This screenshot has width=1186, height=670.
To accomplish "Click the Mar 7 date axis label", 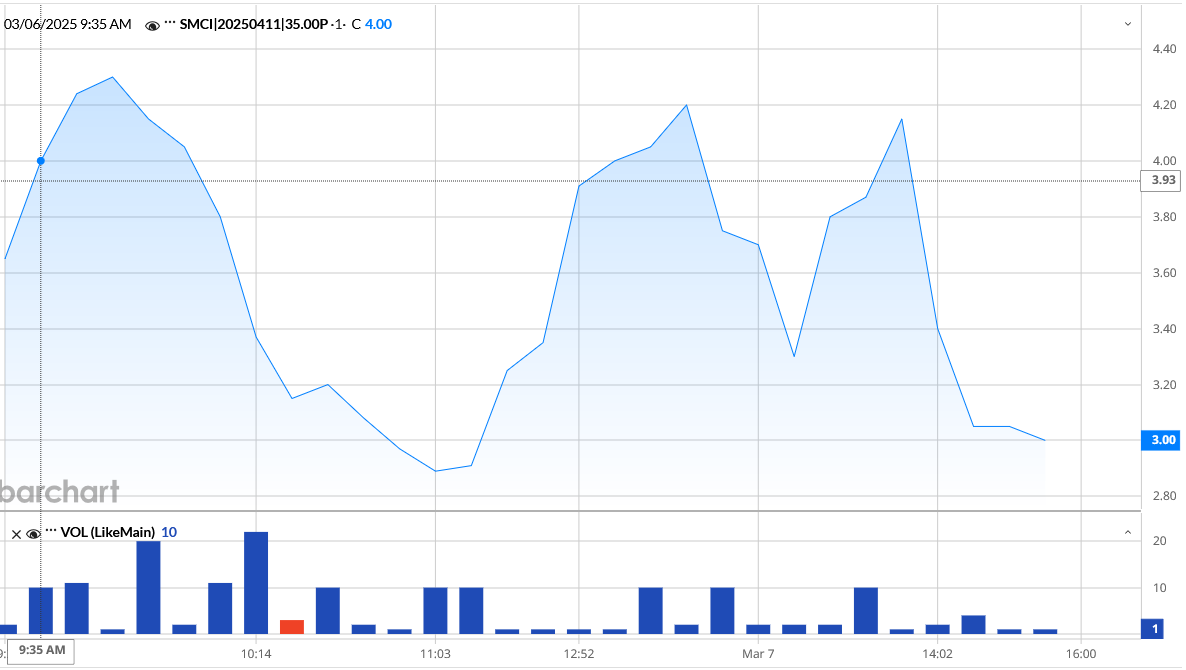I will pyautogui.click(x=758, y=654).
